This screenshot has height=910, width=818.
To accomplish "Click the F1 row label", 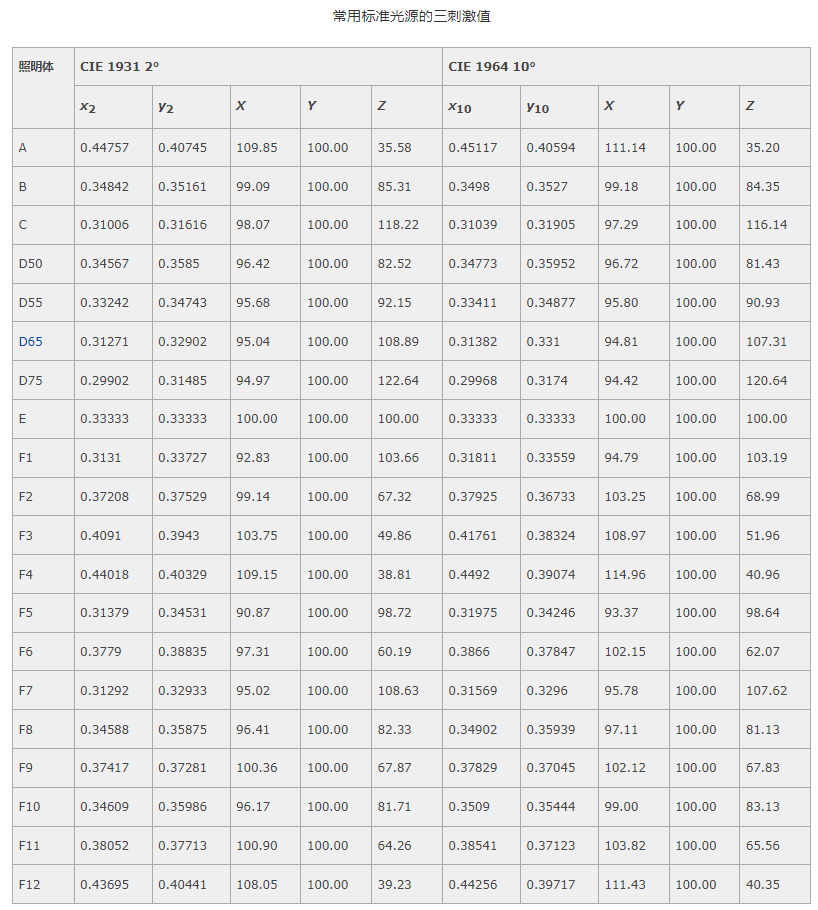I will pyautogui.click(x=25, y=458).
